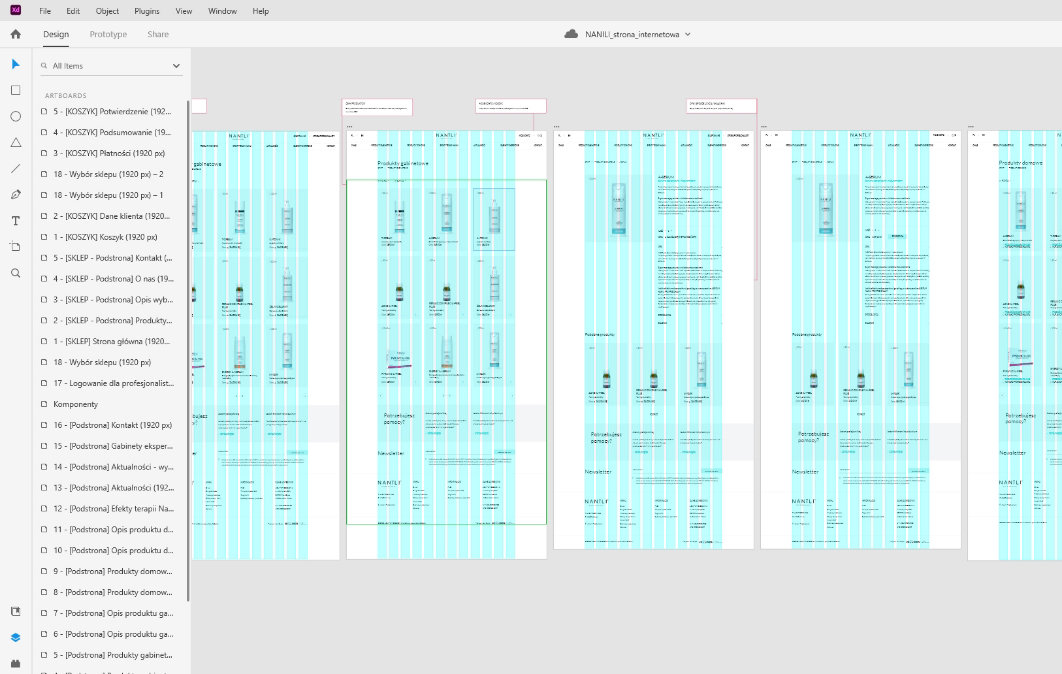Switch to the Prototype tab
The height and width of the screenshot is (674, 1062).
(x=108, y=34)
